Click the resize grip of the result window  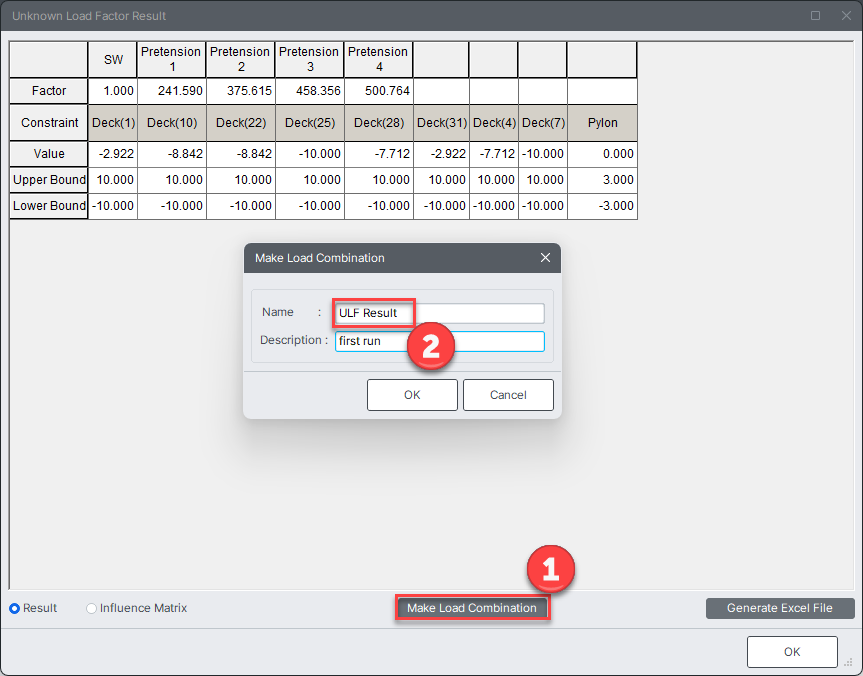(848, 662)
